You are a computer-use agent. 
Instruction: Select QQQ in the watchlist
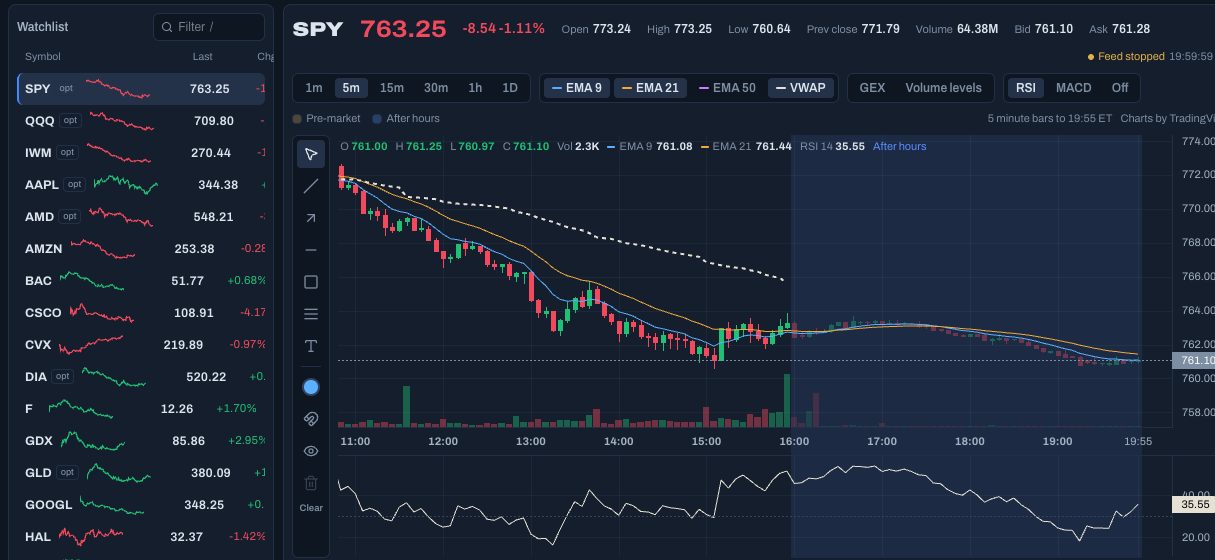pos(141,121)
